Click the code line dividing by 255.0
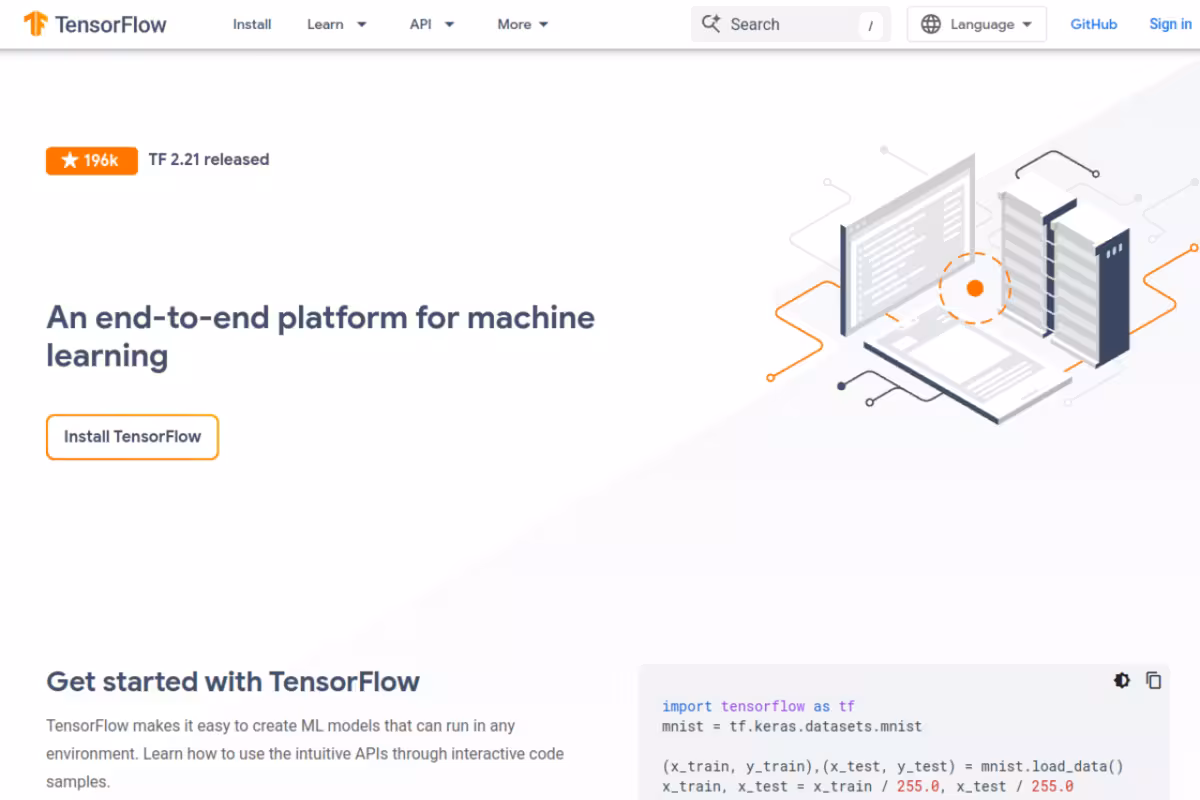 [868, 786]
